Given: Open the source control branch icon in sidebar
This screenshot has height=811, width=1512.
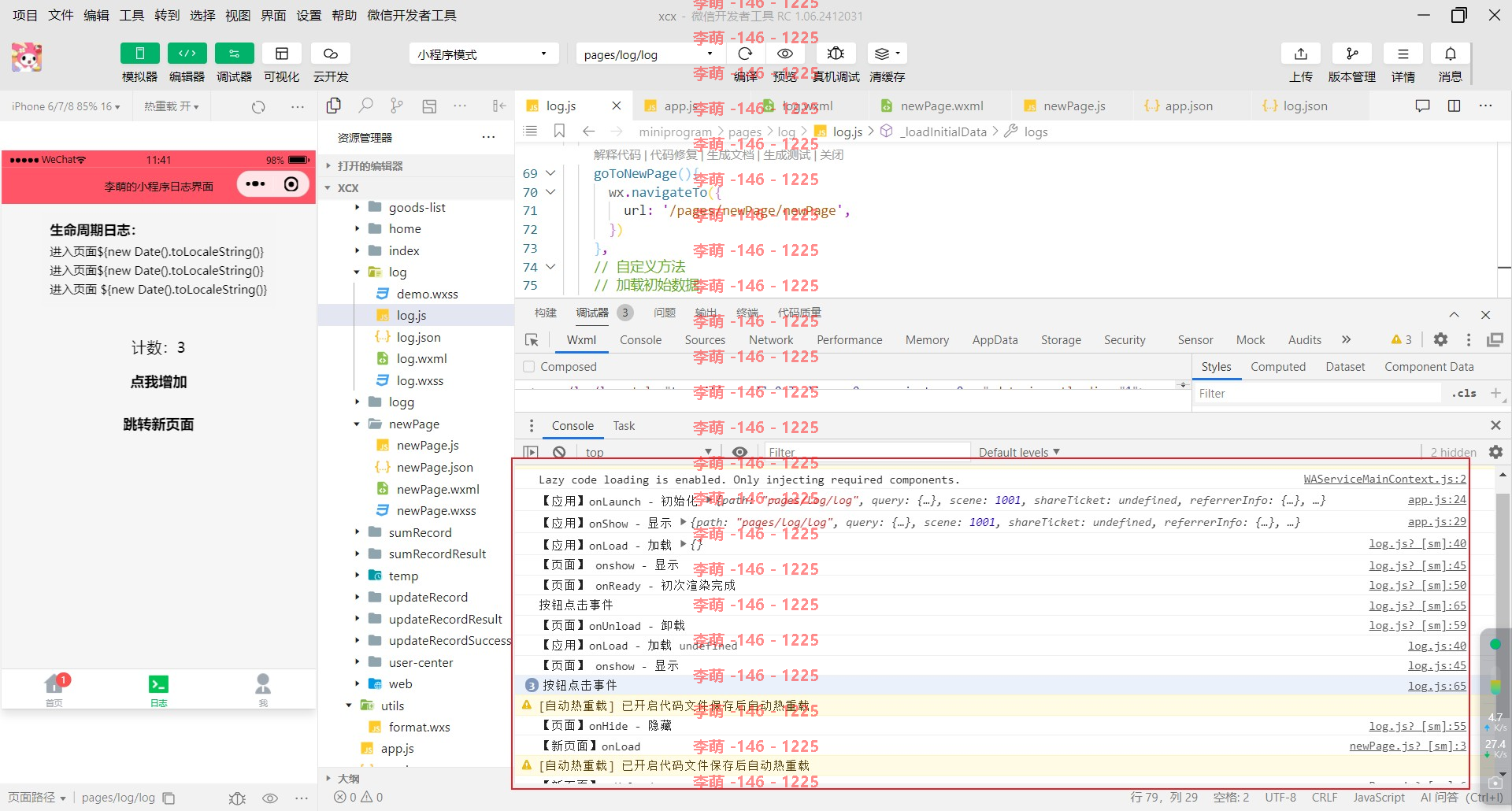Looking at the screenshot, I should pos(397,106).
